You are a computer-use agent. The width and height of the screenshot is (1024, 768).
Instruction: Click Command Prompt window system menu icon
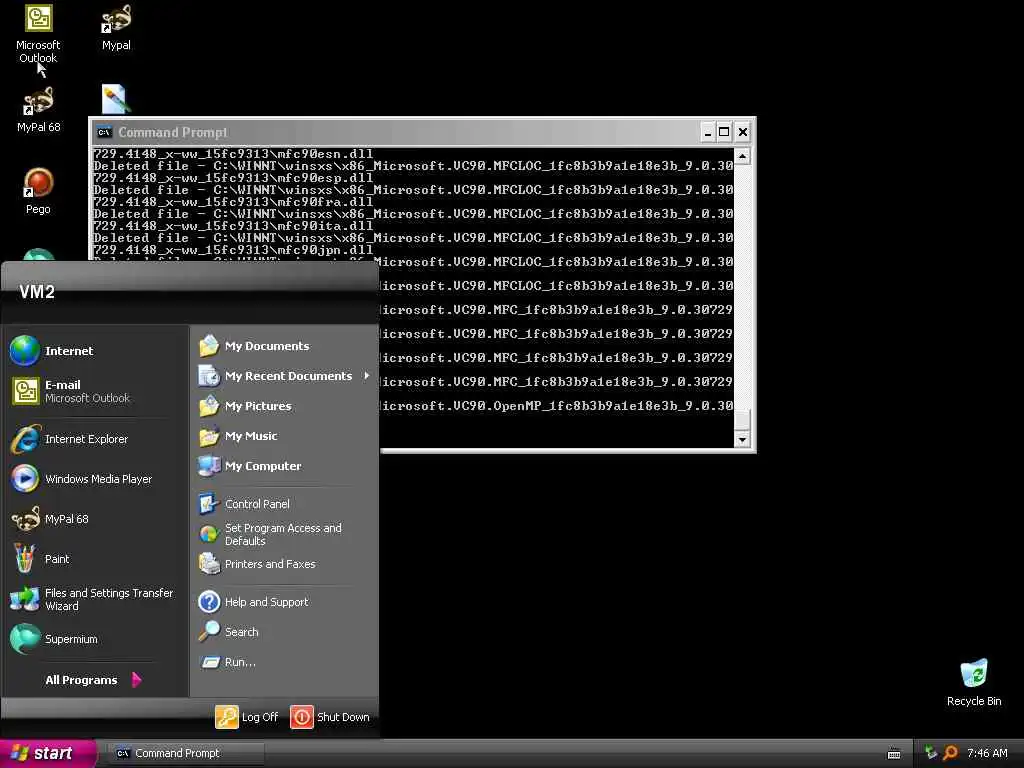point(104,133)
